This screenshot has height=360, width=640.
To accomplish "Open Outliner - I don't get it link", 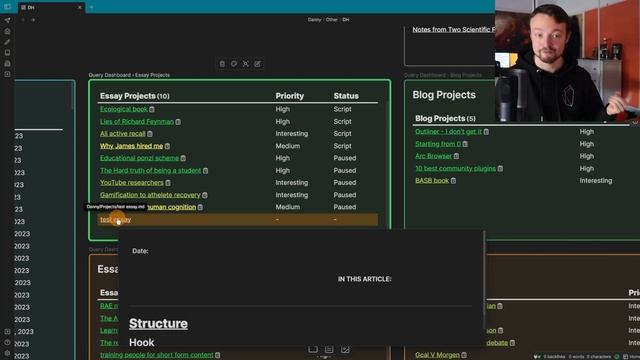I will [x=448, y=131].
